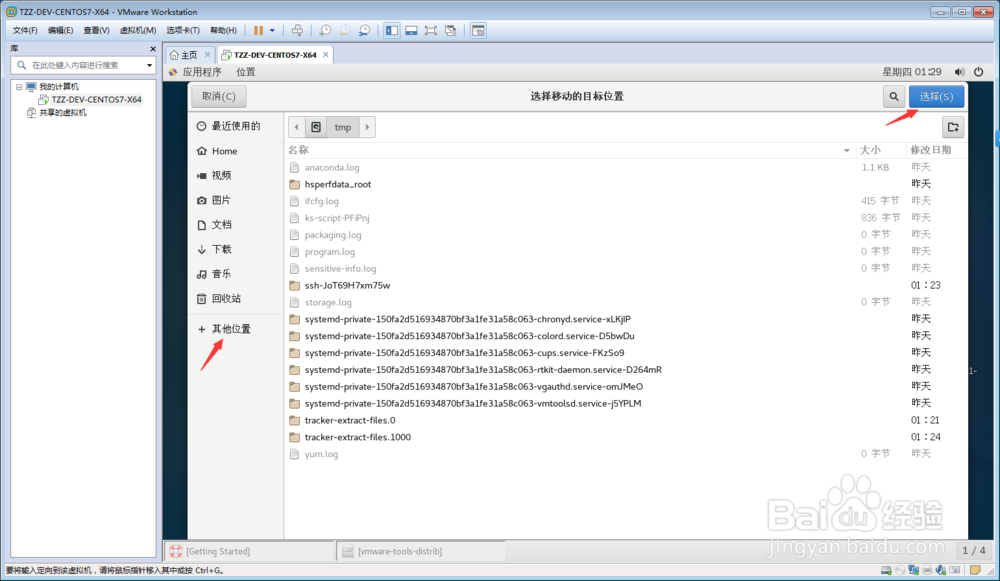Open the 虚拟机 menu

(140, 30)
